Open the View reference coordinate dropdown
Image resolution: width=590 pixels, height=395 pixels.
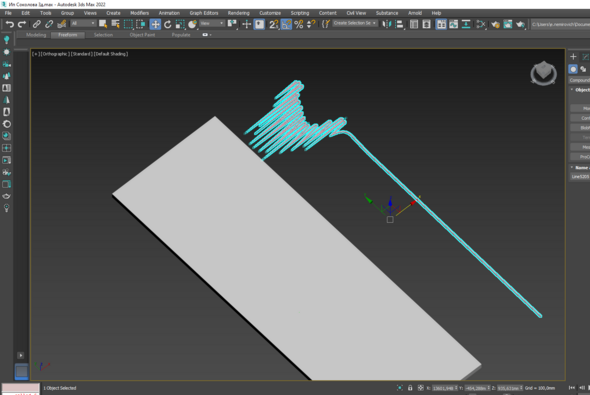pos(212,24)
